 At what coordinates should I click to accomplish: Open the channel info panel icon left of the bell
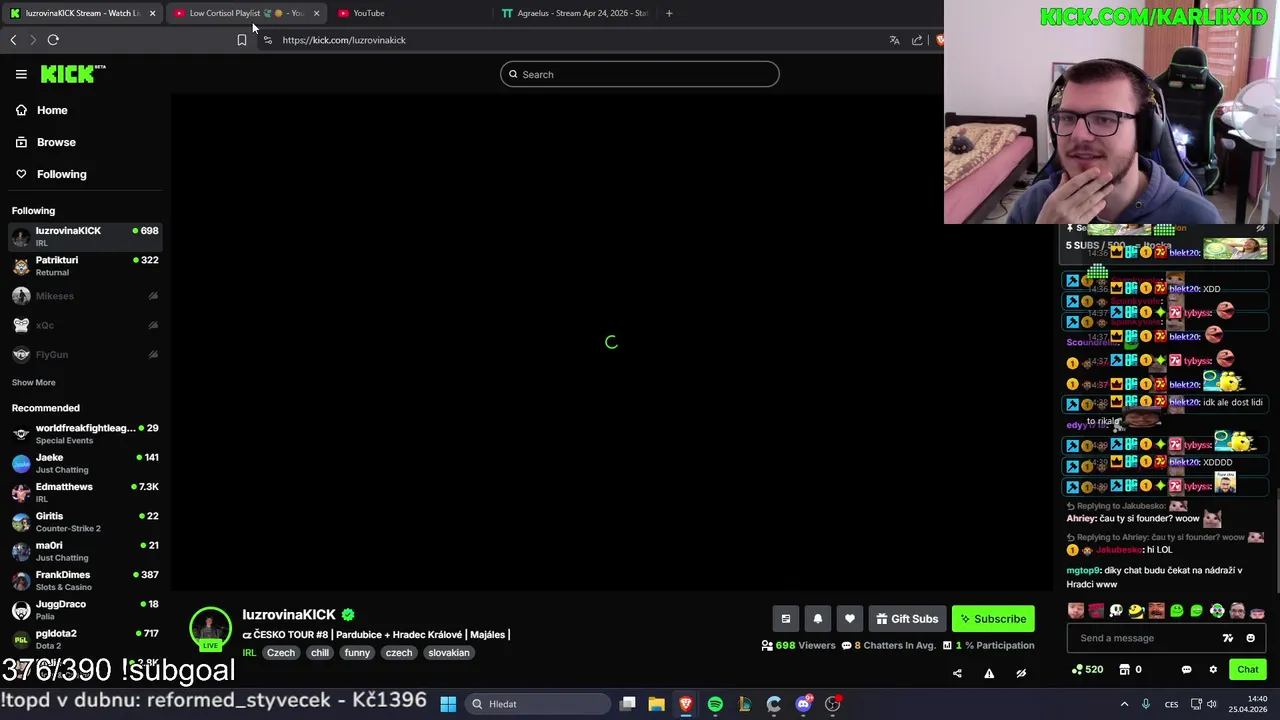(x=786, y=619)
